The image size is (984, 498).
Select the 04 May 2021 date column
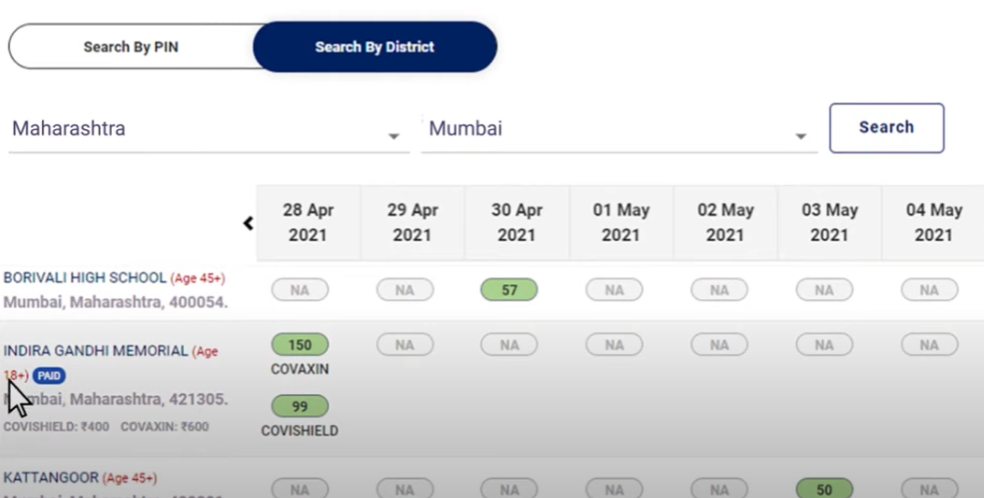[x=933, y=223]
